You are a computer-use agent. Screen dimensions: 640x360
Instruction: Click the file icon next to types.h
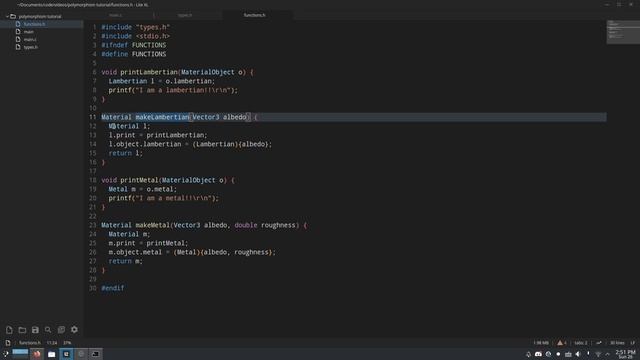coord(18,47)
